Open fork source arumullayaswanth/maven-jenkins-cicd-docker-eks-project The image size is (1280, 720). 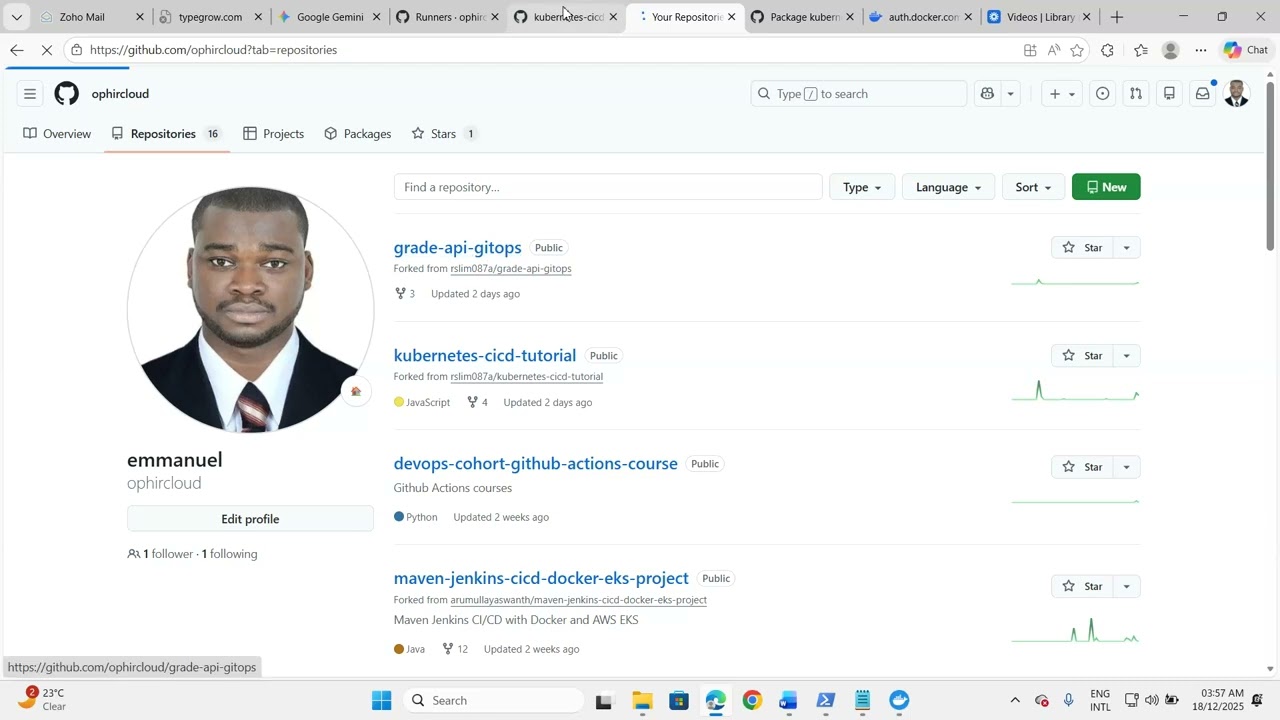pos(579,600)
